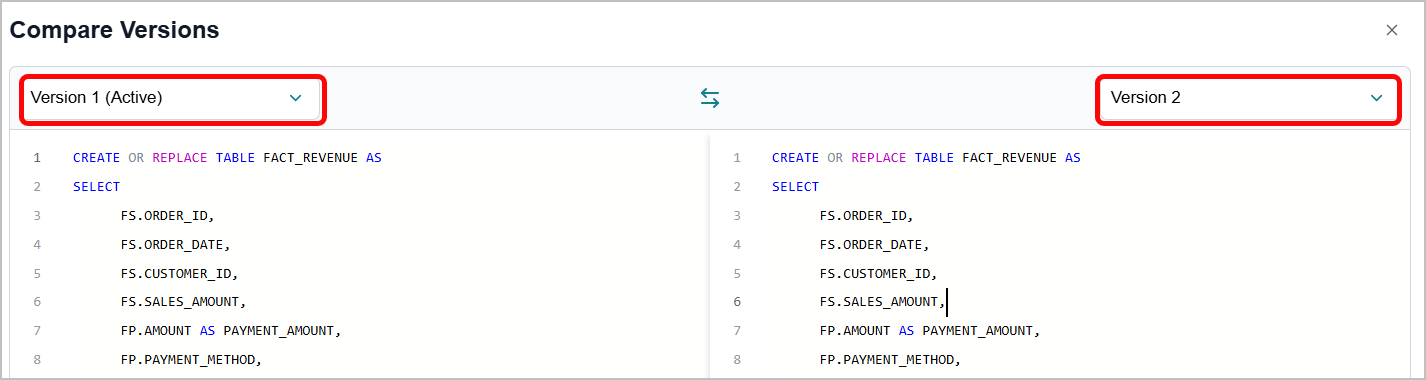
Task: Click the swap versions arrows icon
Action: (710, 98)
